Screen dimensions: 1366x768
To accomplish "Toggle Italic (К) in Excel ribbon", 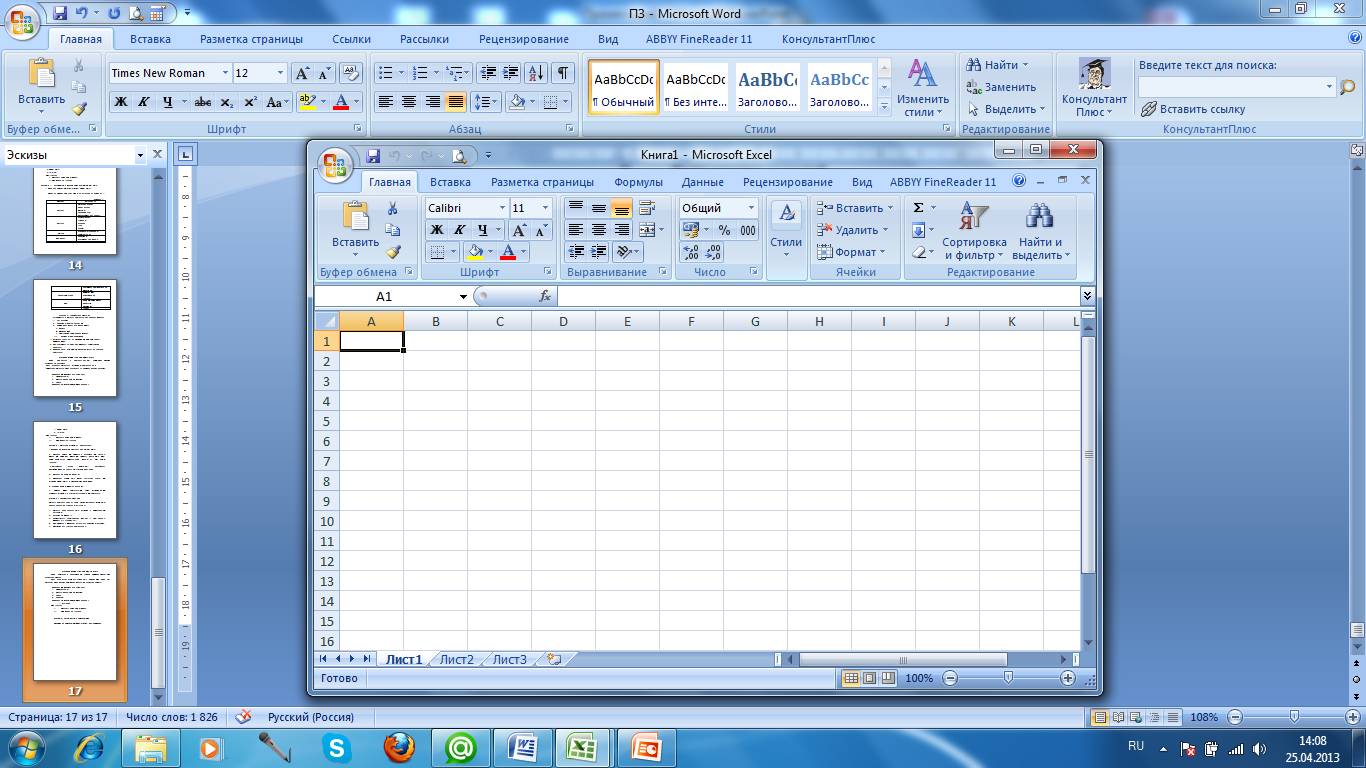I will (x=460, y=230).
